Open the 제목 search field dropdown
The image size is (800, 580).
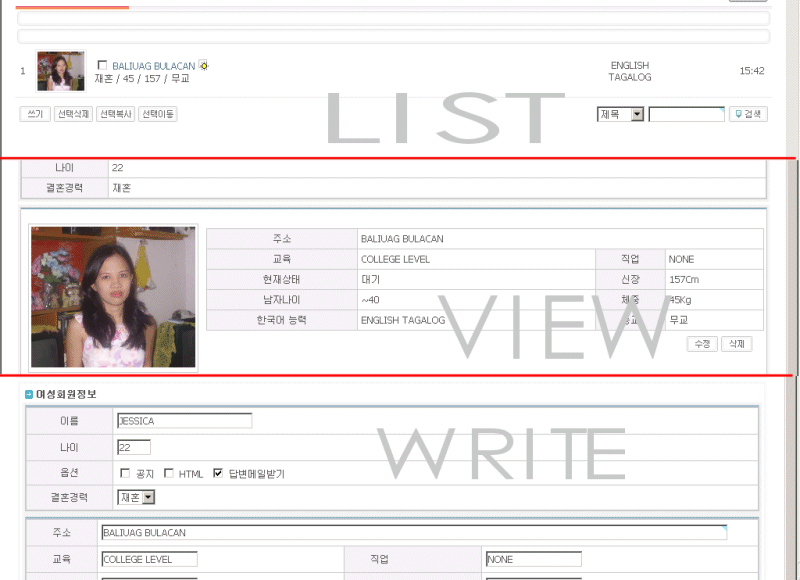coord(620,114)
